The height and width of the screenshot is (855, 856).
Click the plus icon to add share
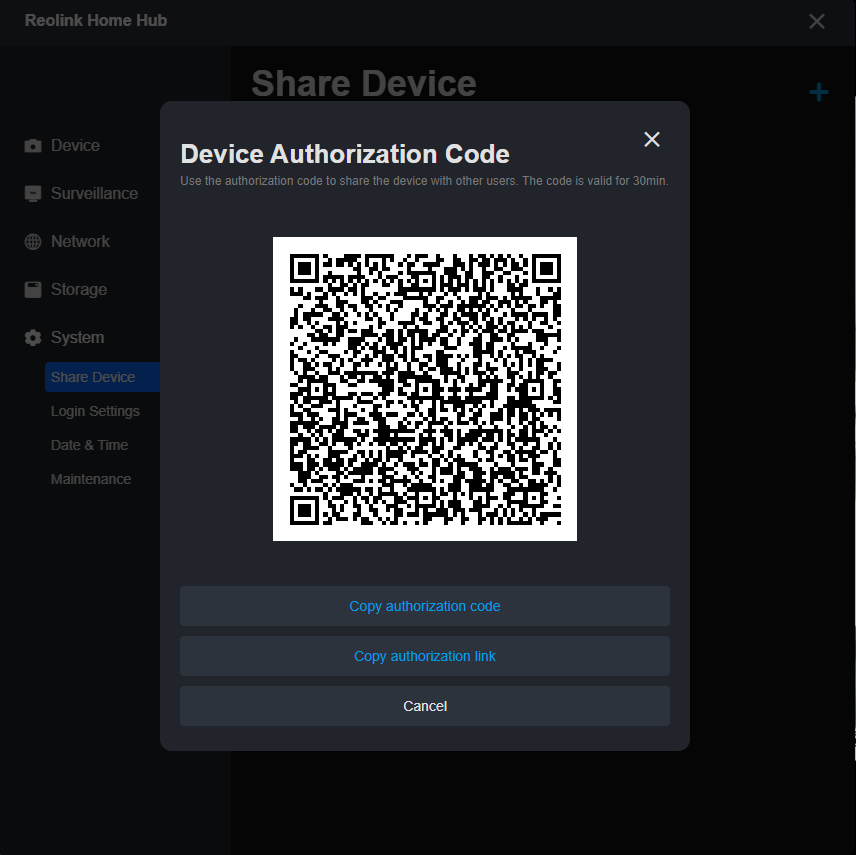click(818, 92)
